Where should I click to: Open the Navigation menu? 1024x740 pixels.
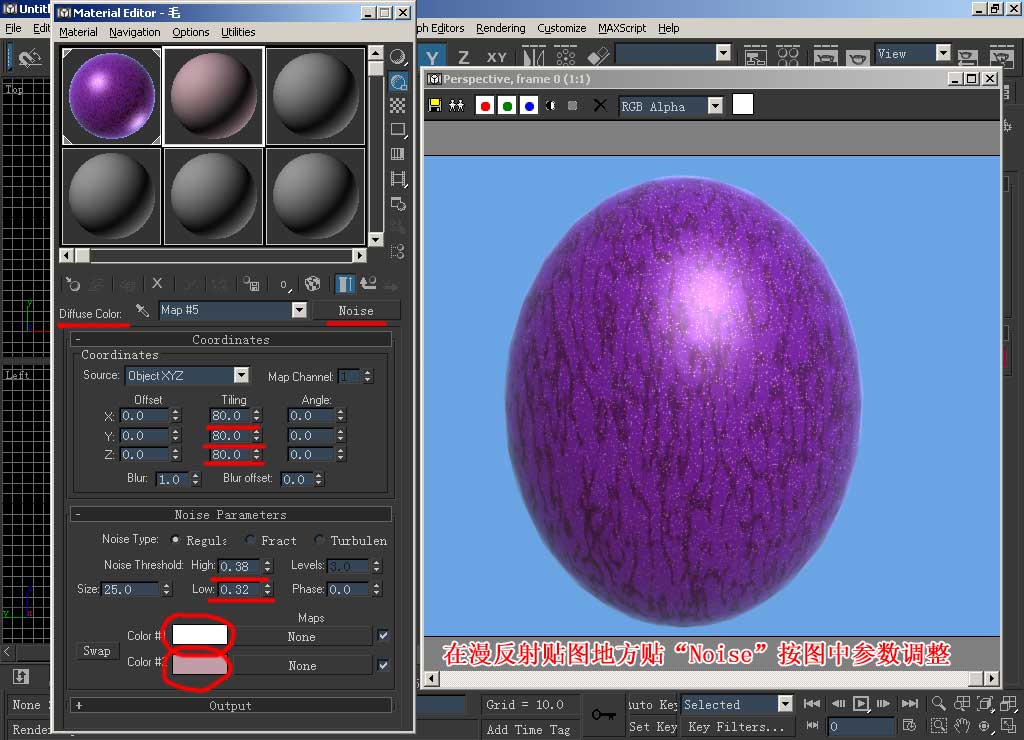click(135, 32)
